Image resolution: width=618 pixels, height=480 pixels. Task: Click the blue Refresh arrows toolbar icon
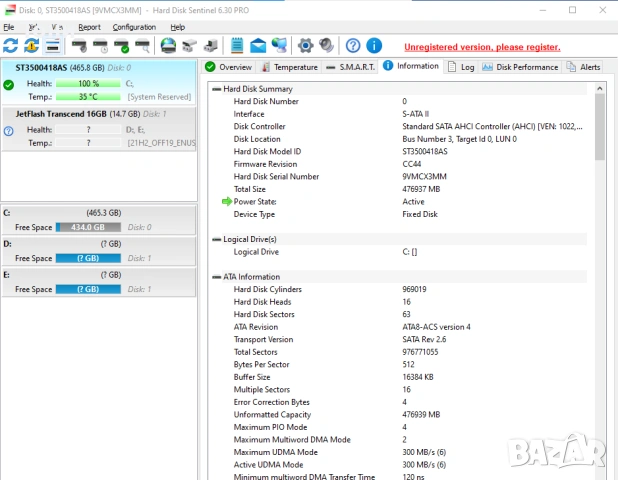point(10,46)
